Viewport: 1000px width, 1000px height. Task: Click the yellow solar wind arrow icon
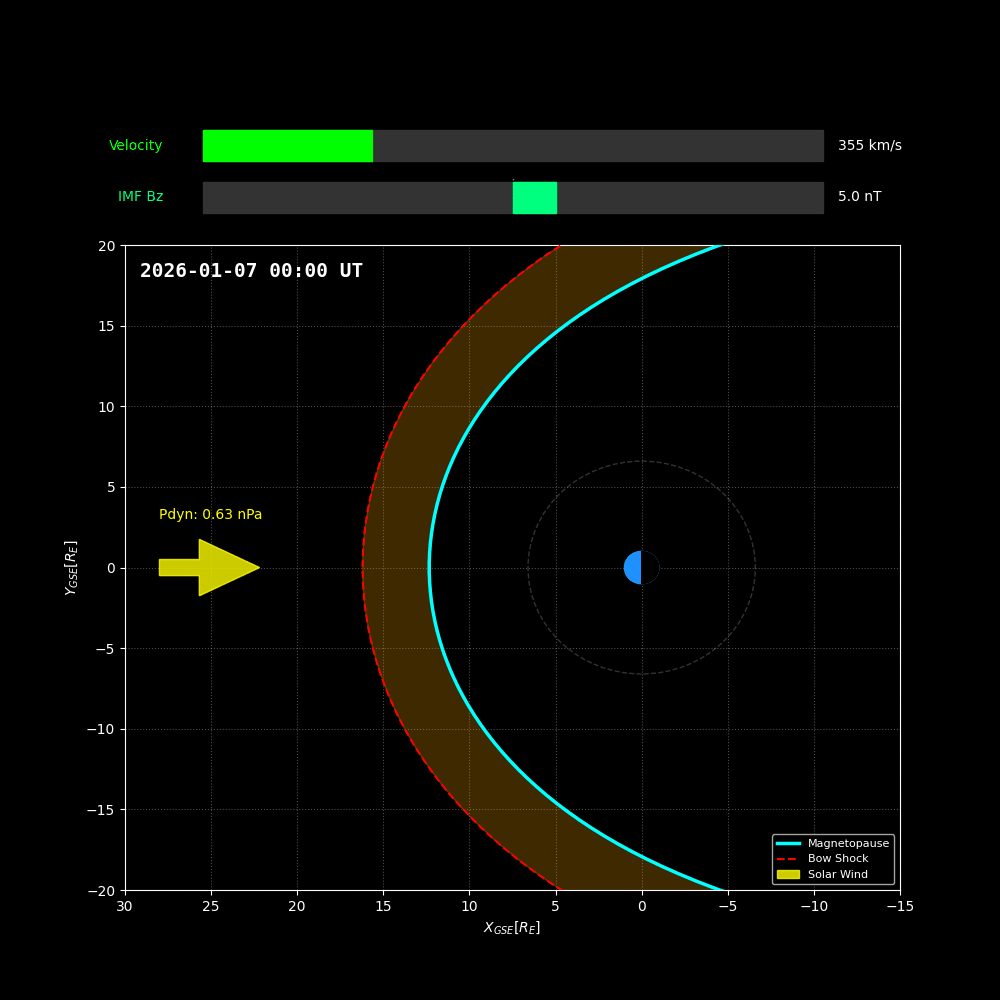(207, 567)
